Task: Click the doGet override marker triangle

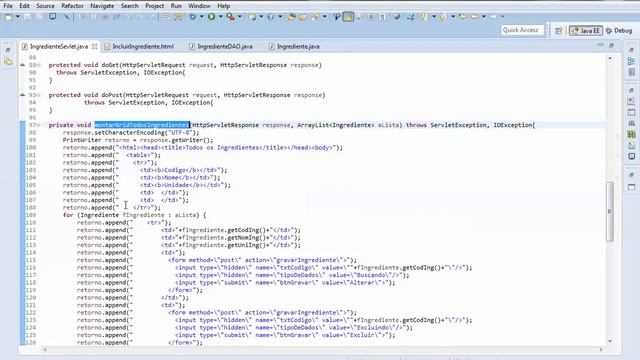Action: pyautogui.click(x=22, y=64)
